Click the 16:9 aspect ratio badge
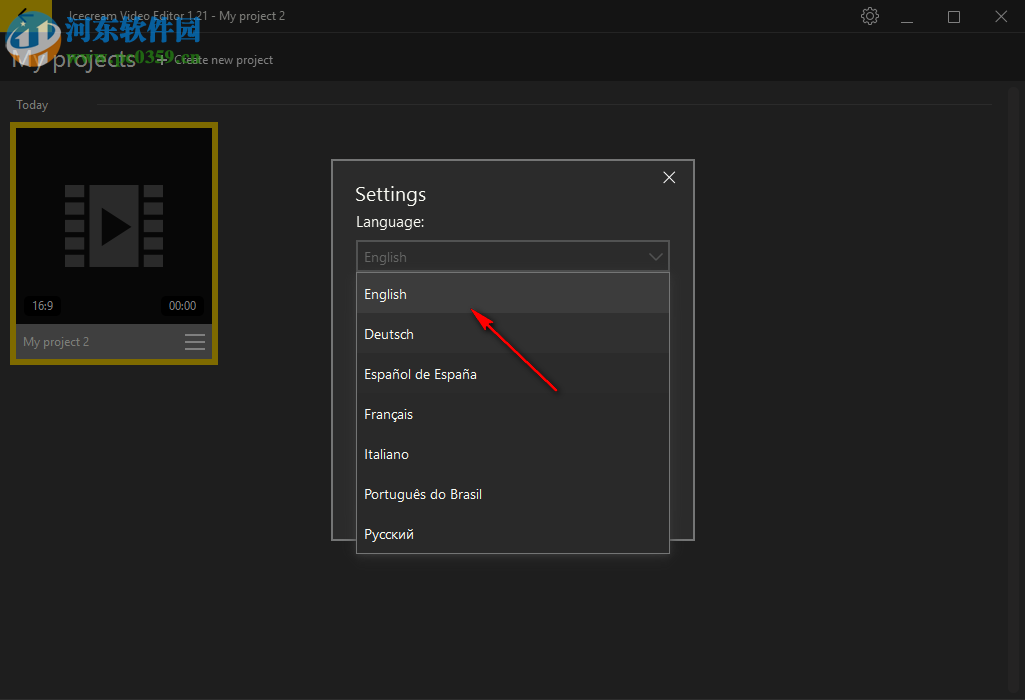The width and height of the screenshot is (1025, 700). coord(42,306)
